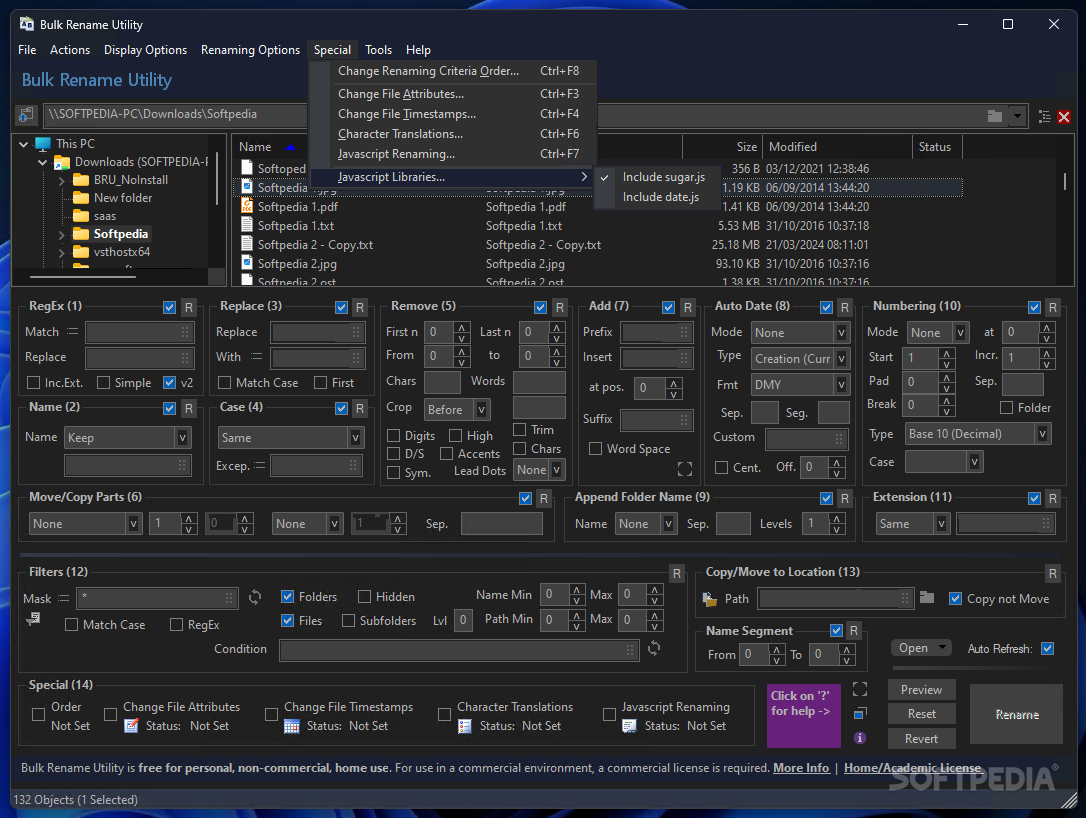Click the file list vertical scrollbar
The image size is (1086, 818).
pos(1065,181)
